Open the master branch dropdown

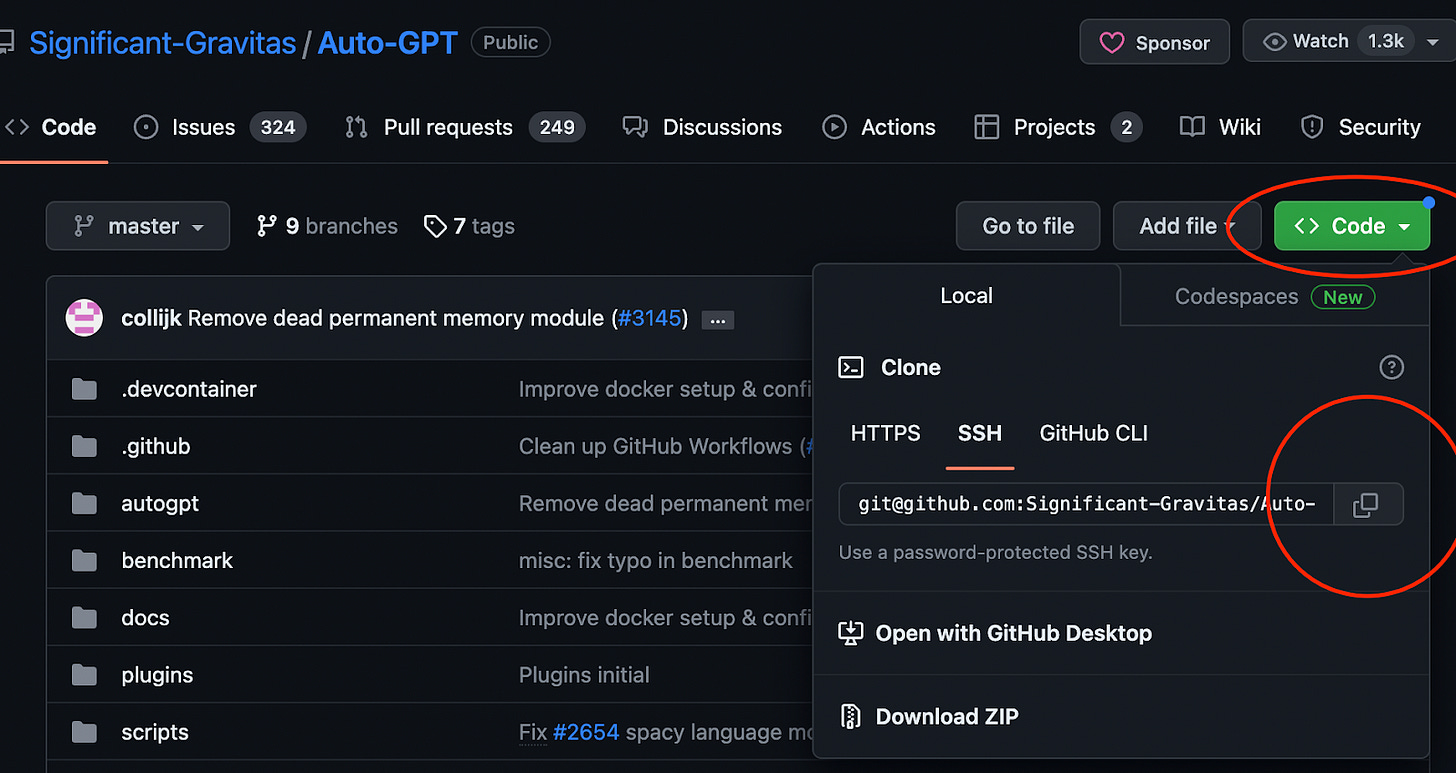pyautogui.click(x=137, y=226)
